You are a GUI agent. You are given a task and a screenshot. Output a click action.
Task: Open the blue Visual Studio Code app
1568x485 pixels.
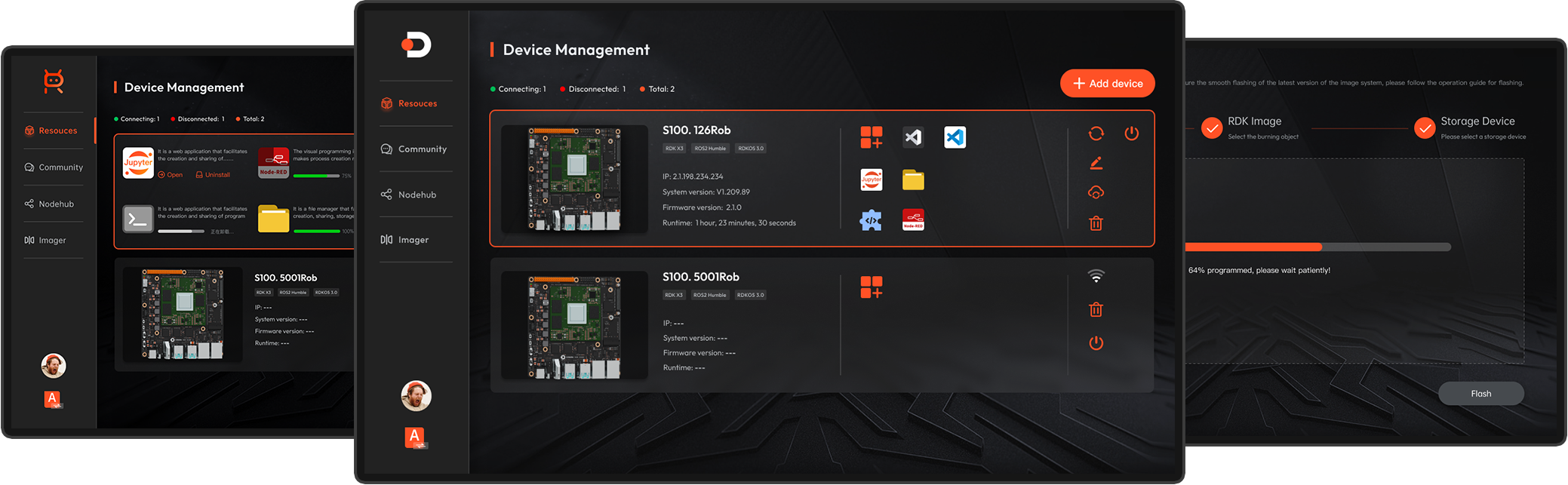click(x=955, y=137)
